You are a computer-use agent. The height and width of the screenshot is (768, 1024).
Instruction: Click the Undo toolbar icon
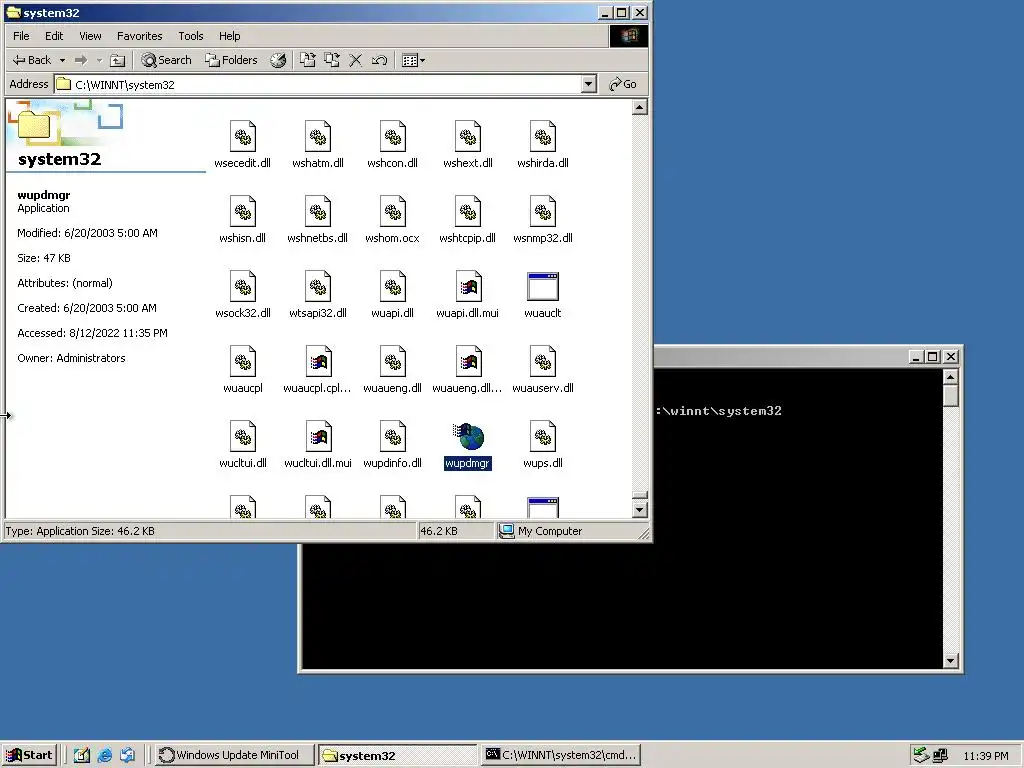tap(379, 60)
